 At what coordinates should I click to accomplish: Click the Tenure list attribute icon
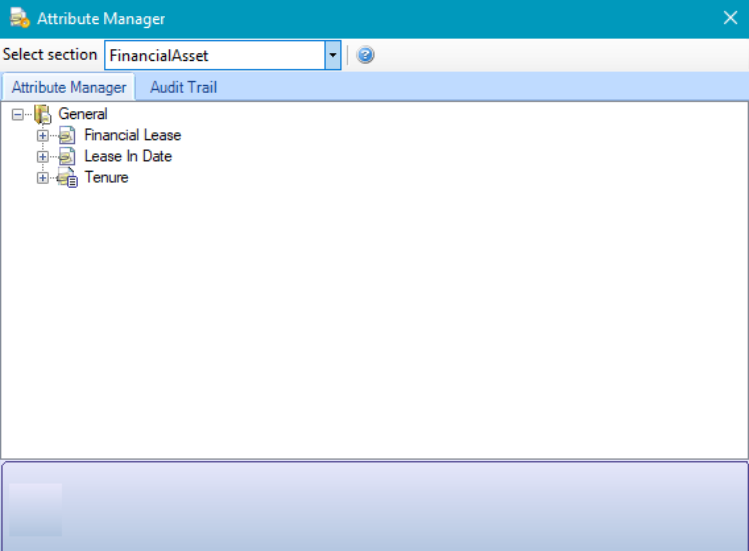click(67, 178)
